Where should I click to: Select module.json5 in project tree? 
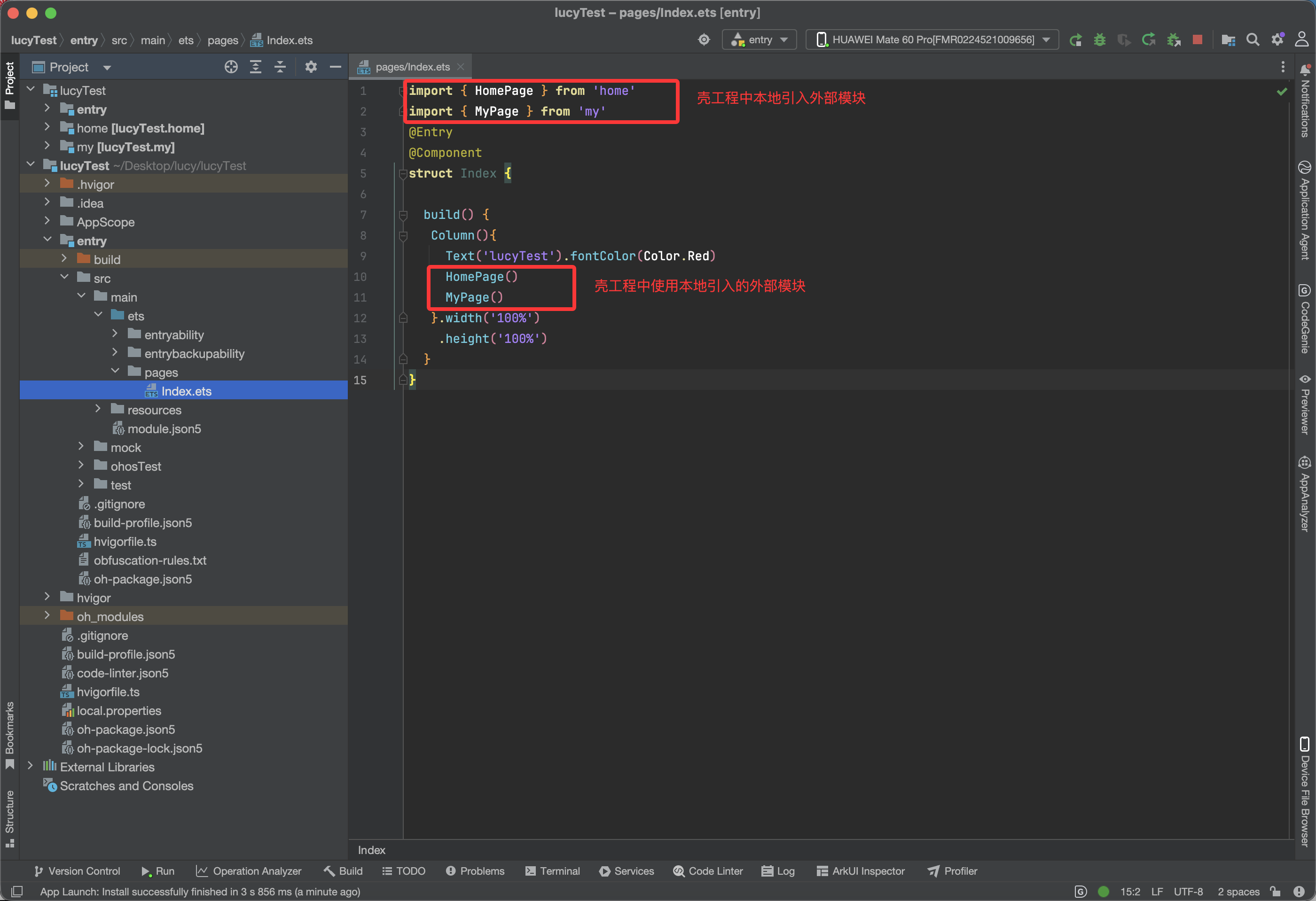point(164,428)
